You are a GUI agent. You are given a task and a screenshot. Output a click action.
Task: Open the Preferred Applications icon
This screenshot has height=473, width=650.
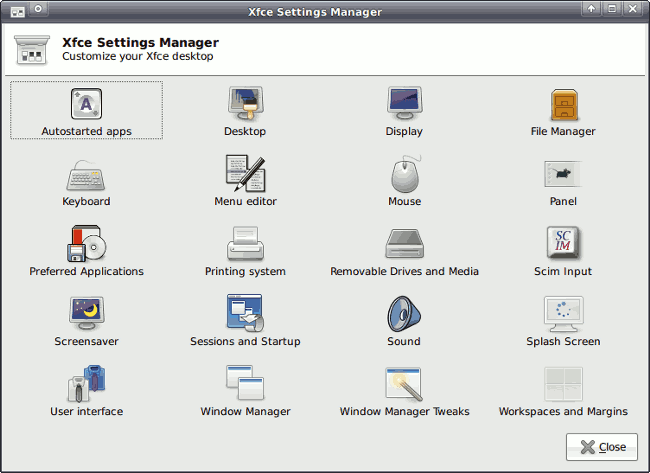tap(86, 243)
